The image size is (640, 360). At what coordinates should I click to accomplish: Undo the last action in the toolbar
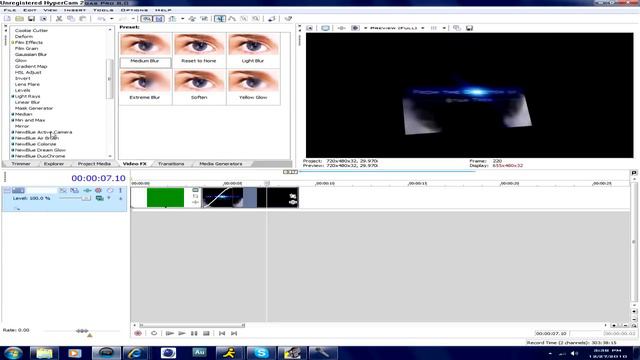[x=101, y=19]
